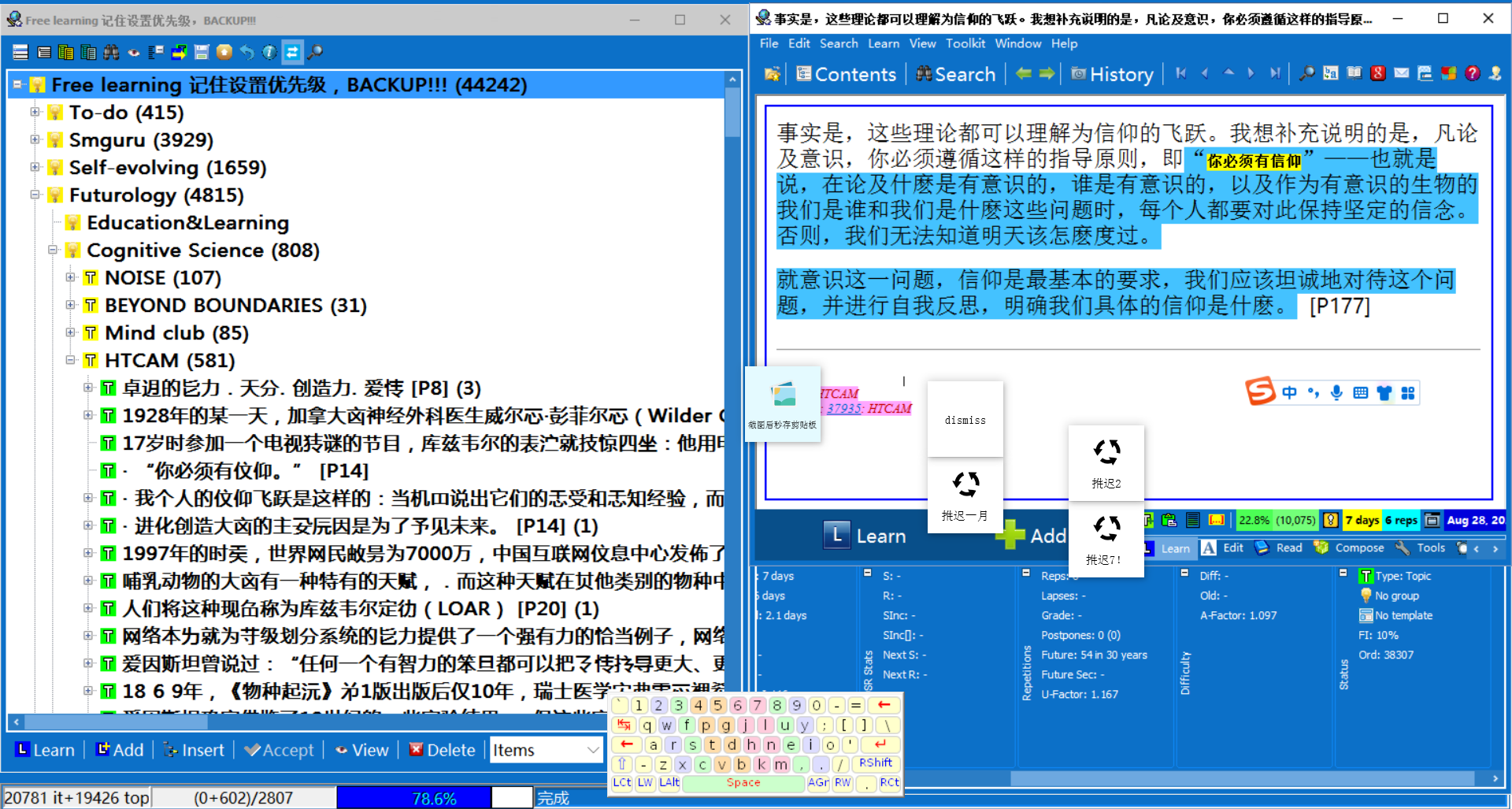Screen dimensions: 1512x809
Task: Expand the NOISE (107) tree node
Action: [x=71, y=277]
